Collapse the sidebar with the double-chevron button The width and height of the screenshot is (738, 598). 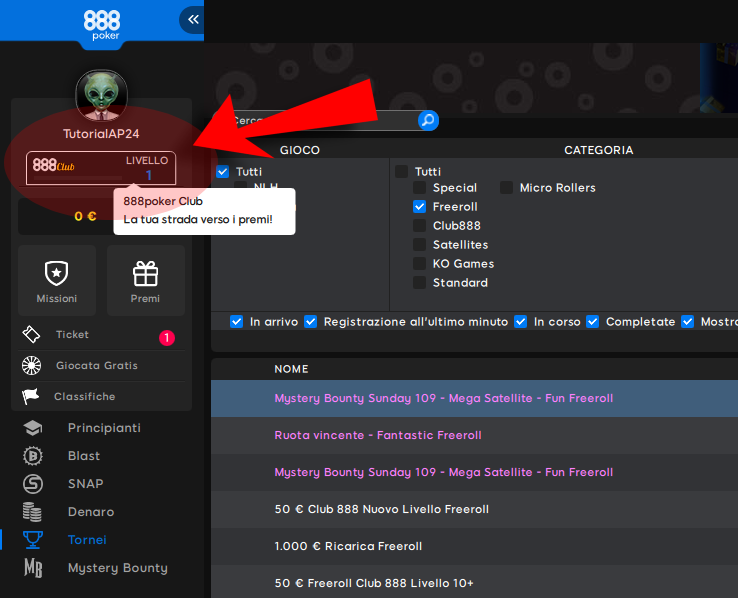pyautogui.click(x=193, y=19)
